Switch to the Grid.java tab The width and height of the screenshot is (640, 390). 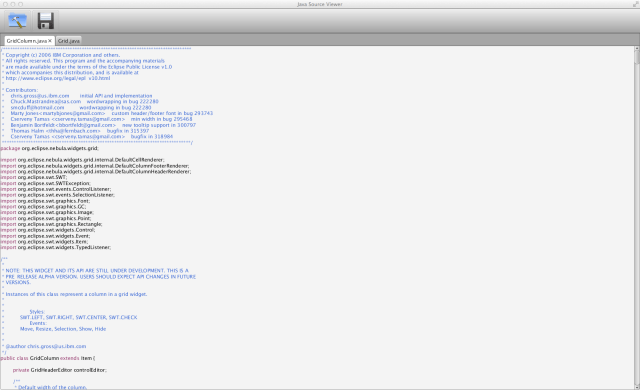tap(69, 41)
